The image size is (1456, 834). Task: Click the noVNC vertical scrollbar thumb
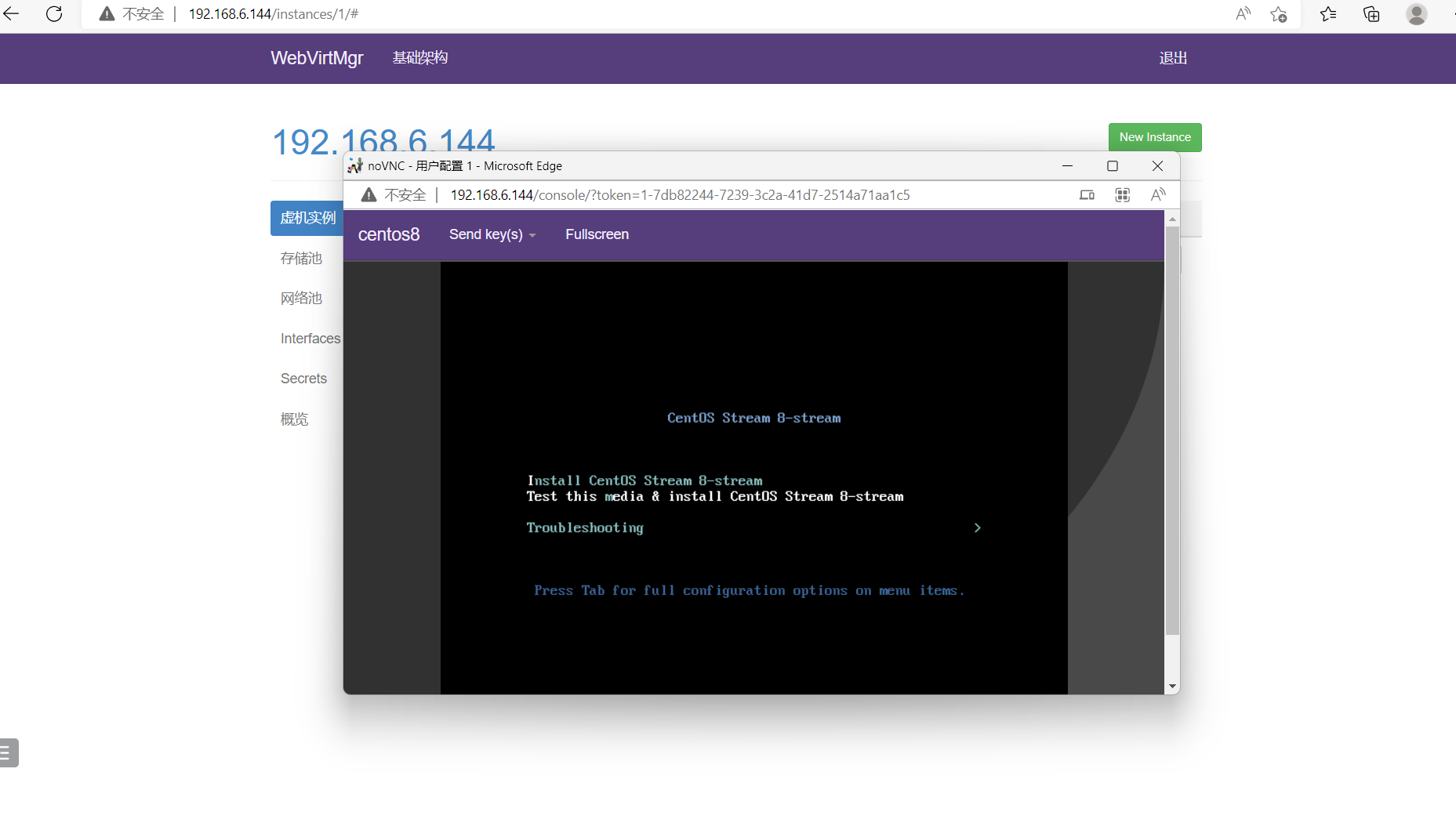(x=1172, y=430)
